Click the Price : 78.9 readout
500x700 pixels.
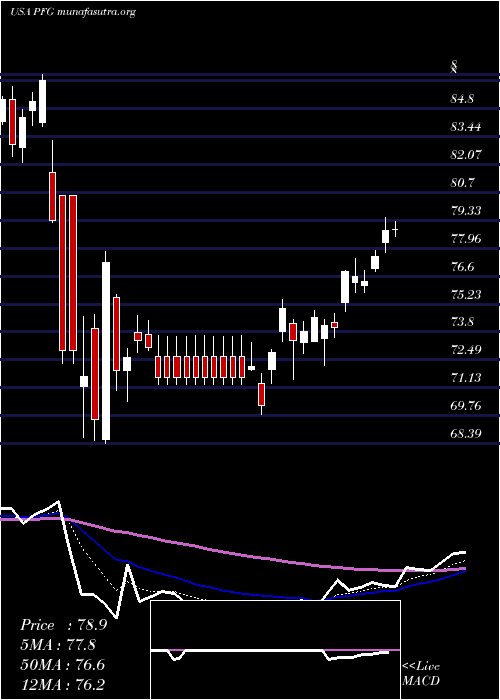pyautogui.click(x=63, y=625)
